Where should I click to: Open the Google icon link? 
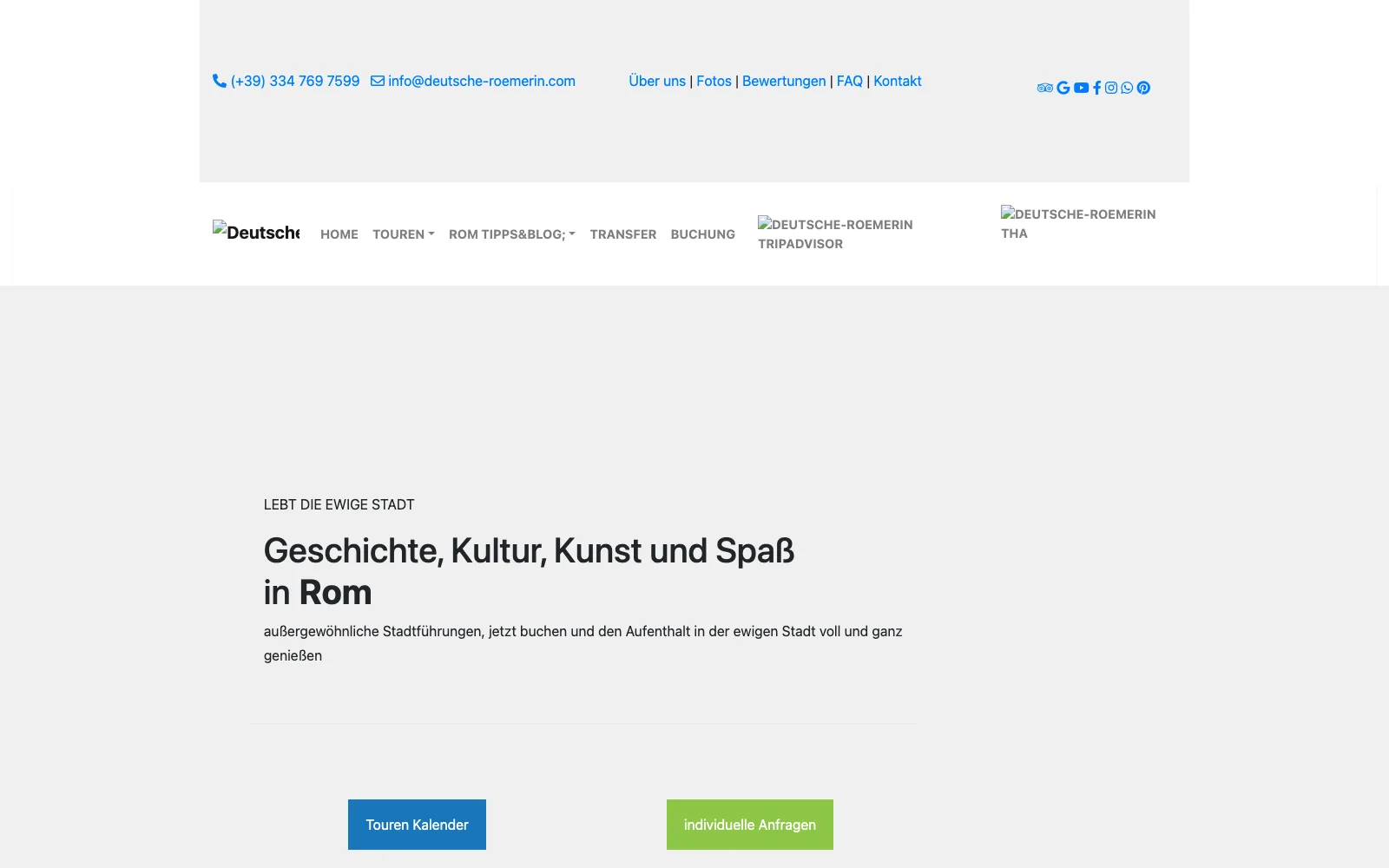(1063, 88)
